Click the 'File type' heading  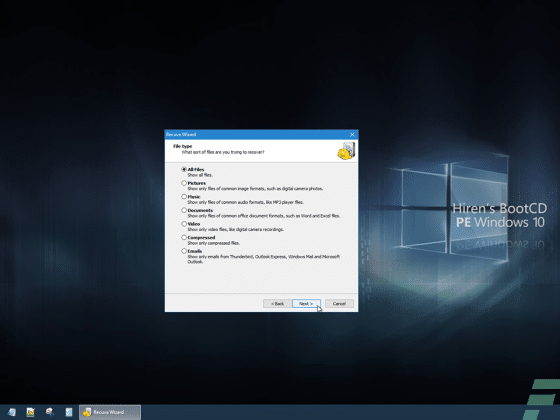[x=182, y=146]
